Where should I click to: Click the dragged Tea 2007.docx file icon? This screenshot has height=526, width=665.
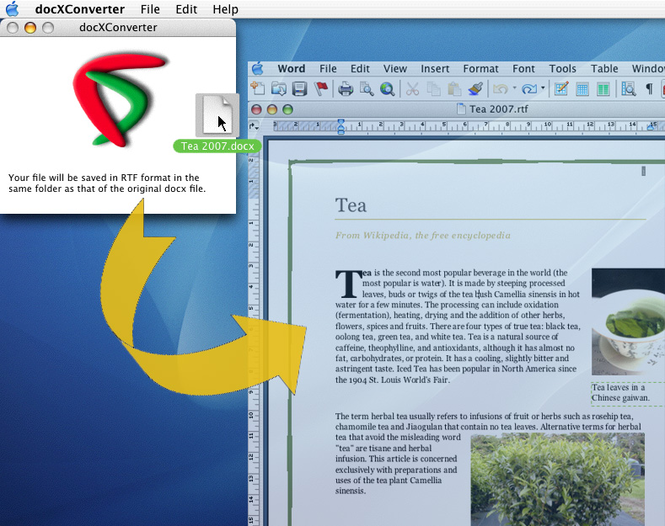[x=217, y=115]
